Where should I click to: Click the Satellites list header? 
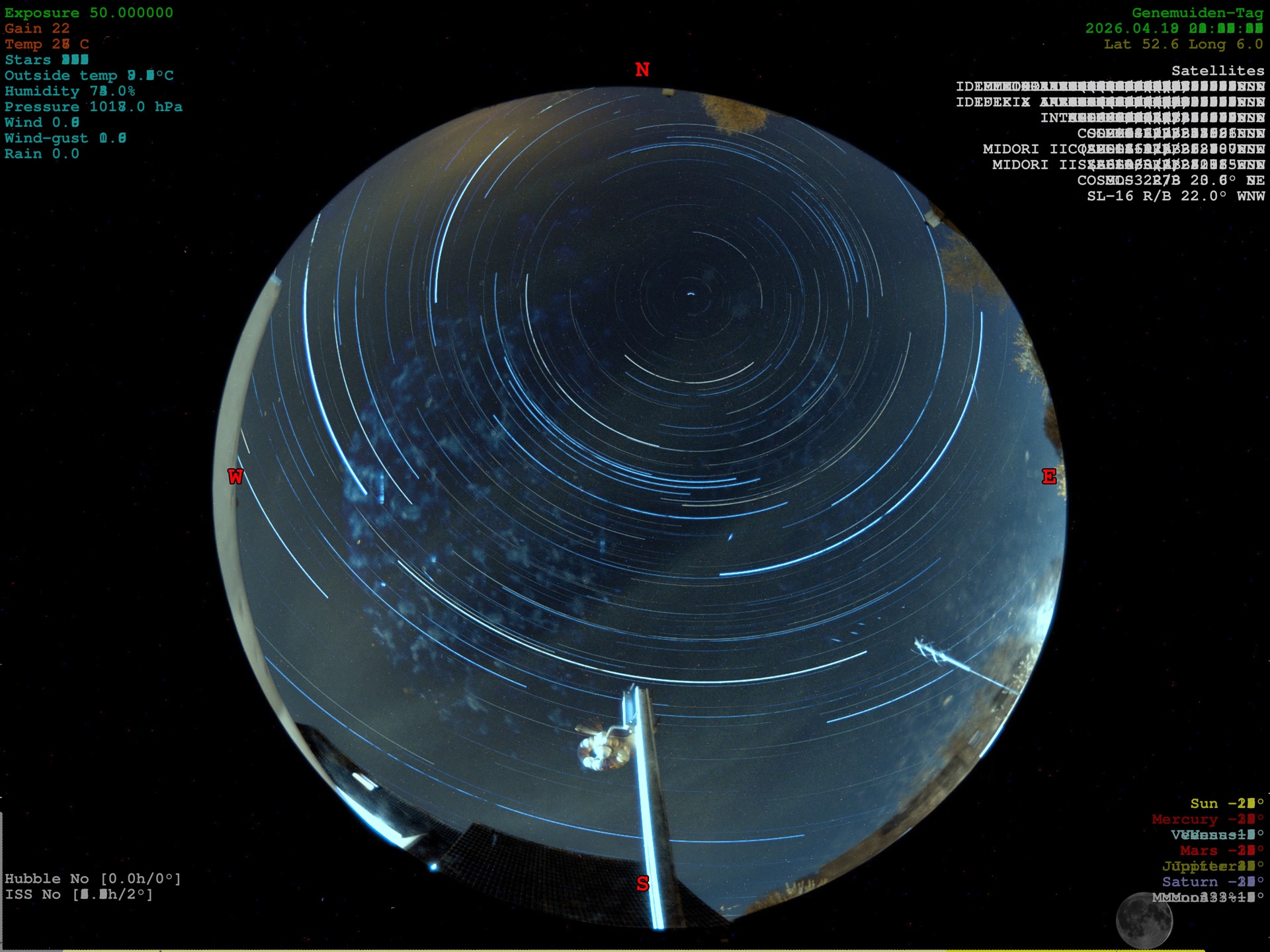[x=1217, y=71]
